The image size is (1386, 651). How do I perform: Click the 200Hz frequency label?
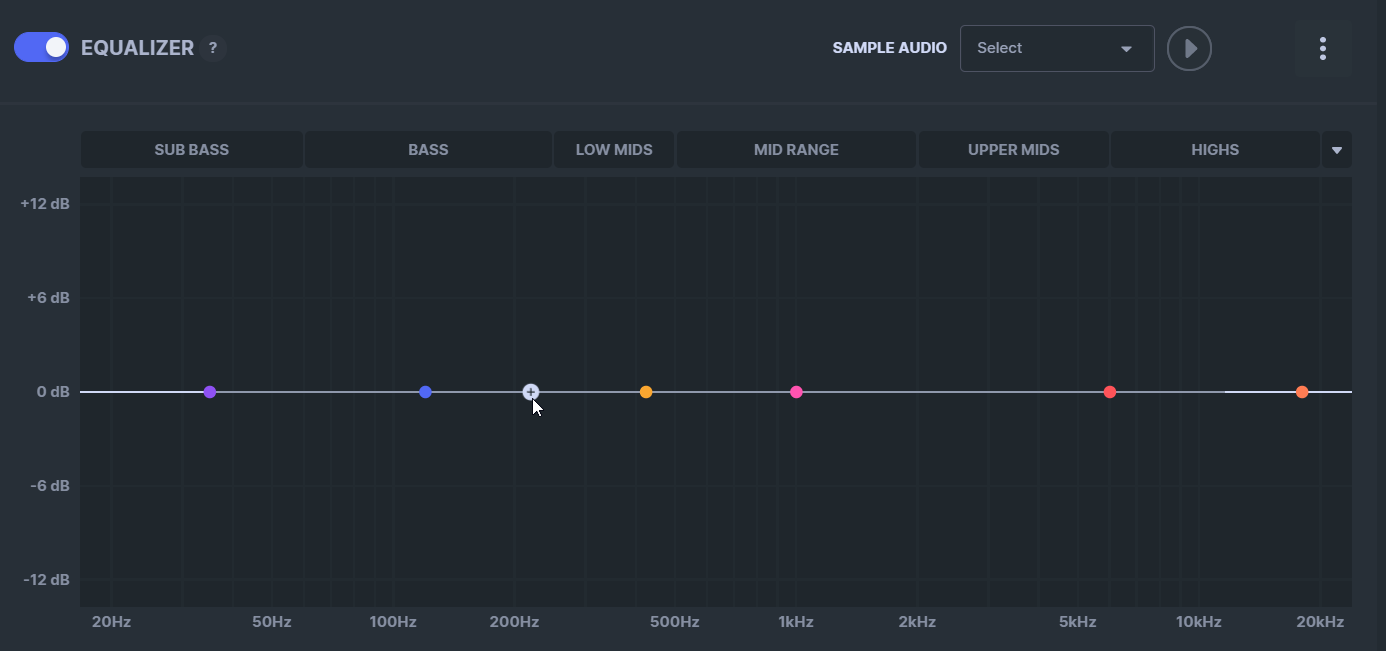click(515, 622)
